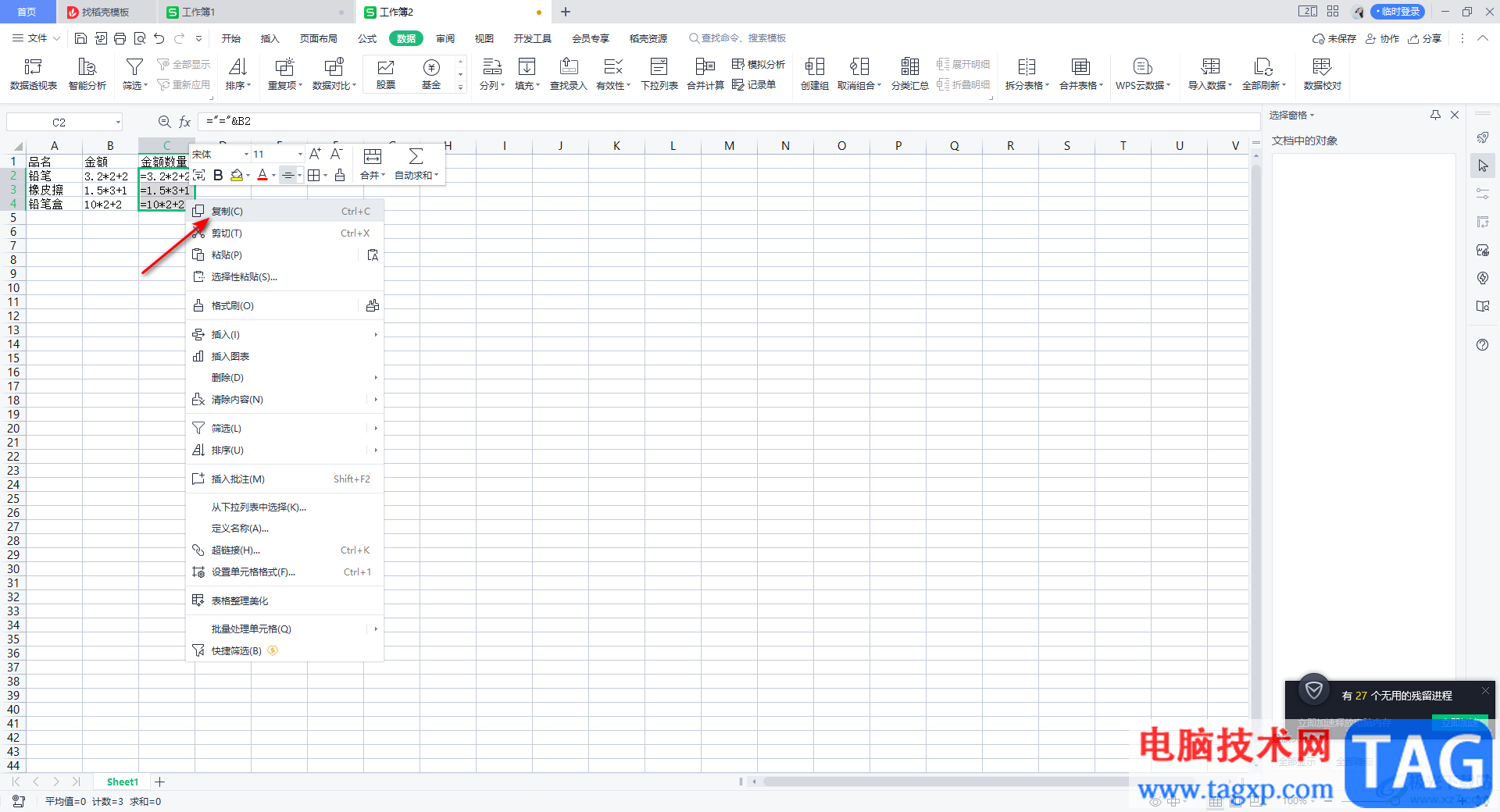The height and width of the screenshot is (812, 1500).
Task: Switch to the 公式 formulas ribbon tab
Action: (x=367, y=38)
